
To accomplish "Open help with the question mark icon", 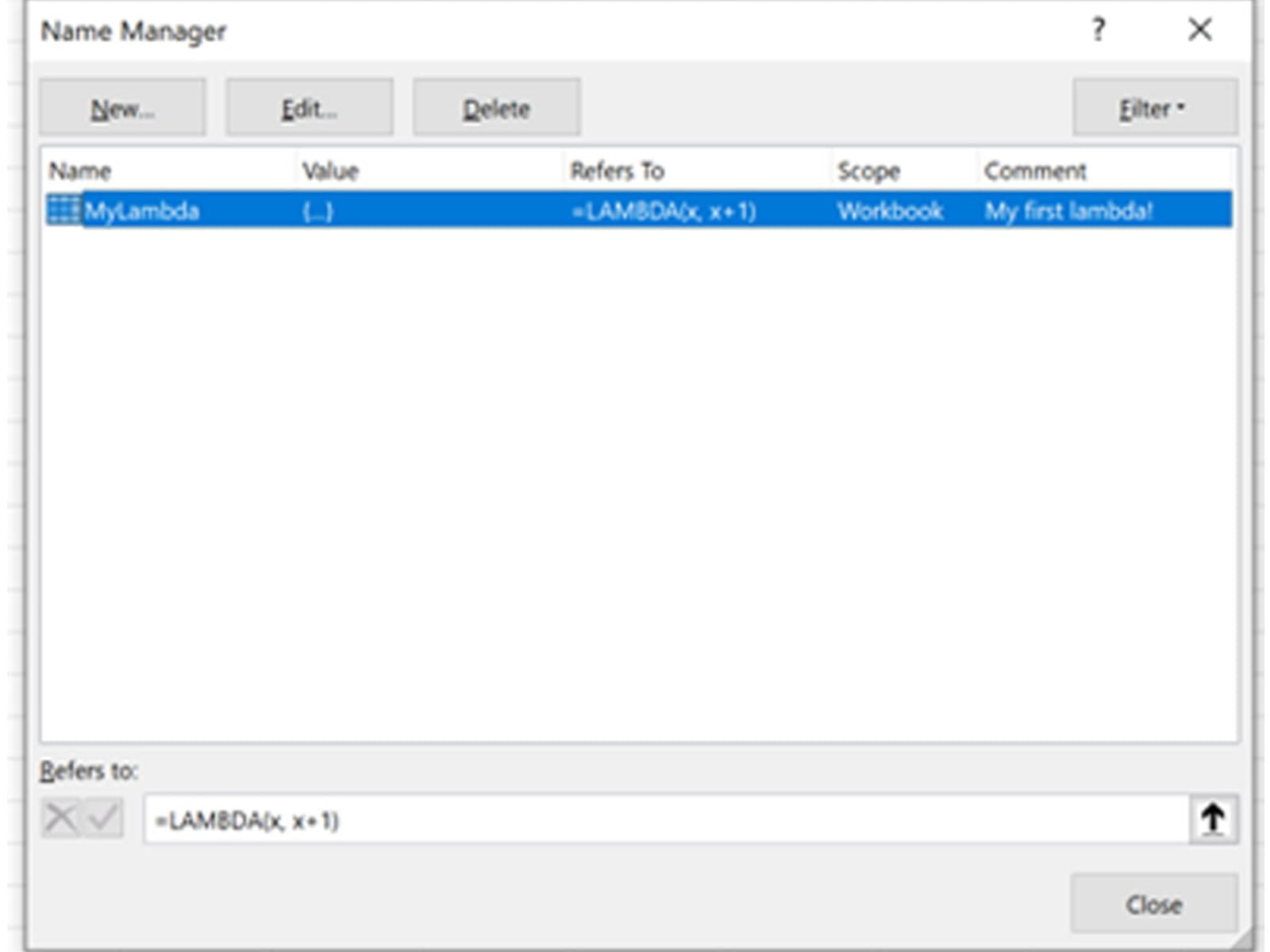I will click(x=1098, y=30).
